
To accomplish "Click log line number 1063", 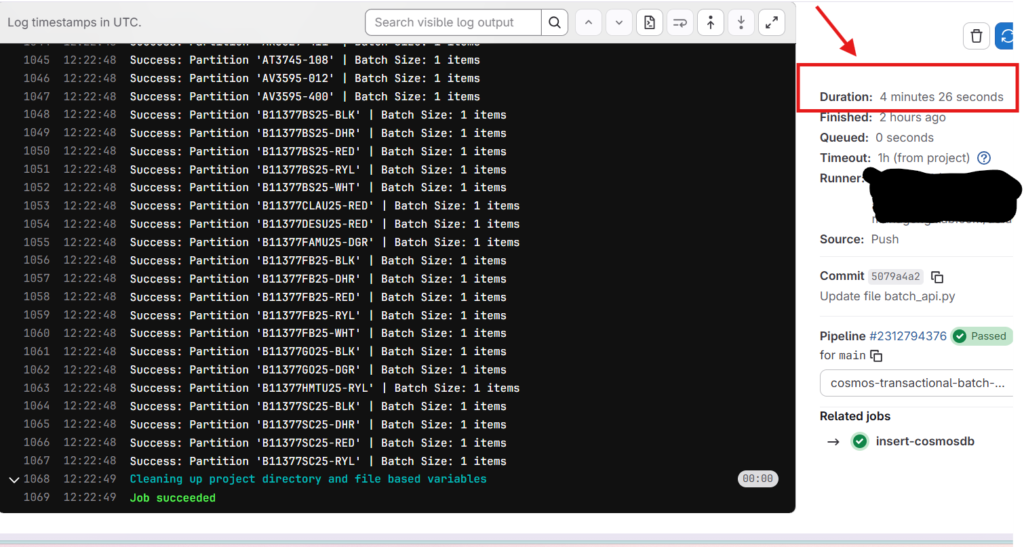I will tap(37, 388).
